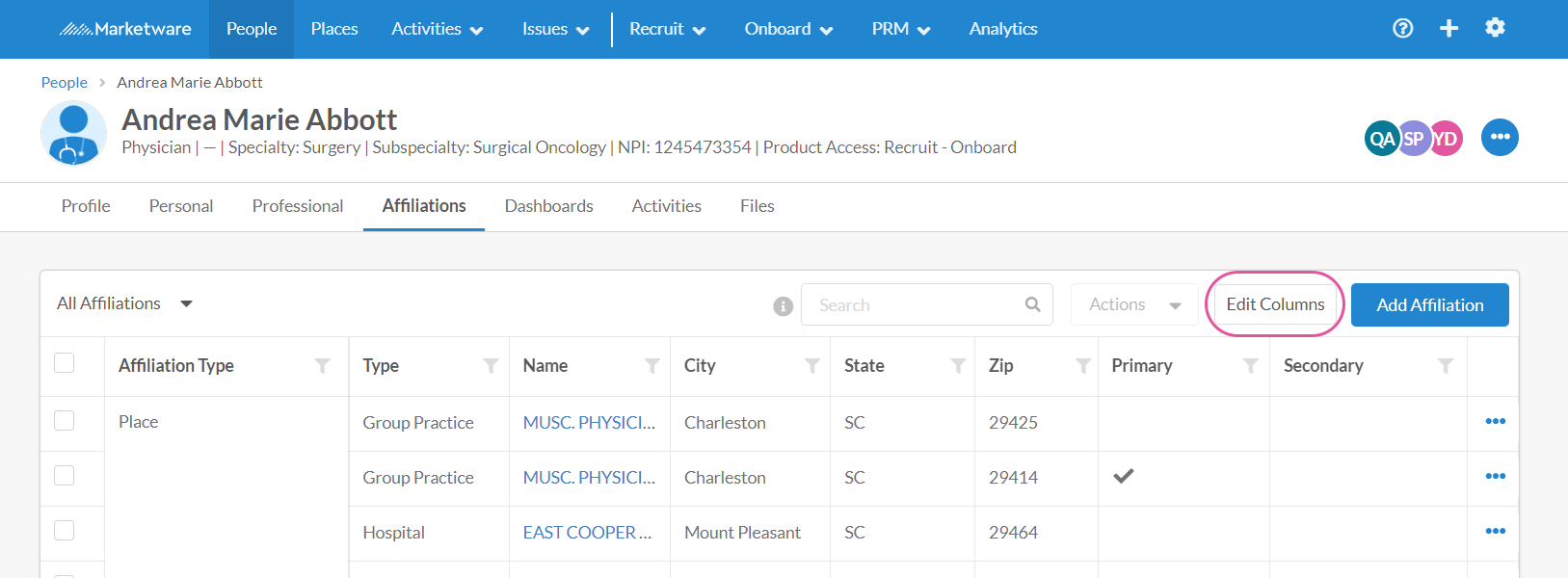Click the Andrea Marie Abbott heading
1568x578 pixels.
coord(259,119)
